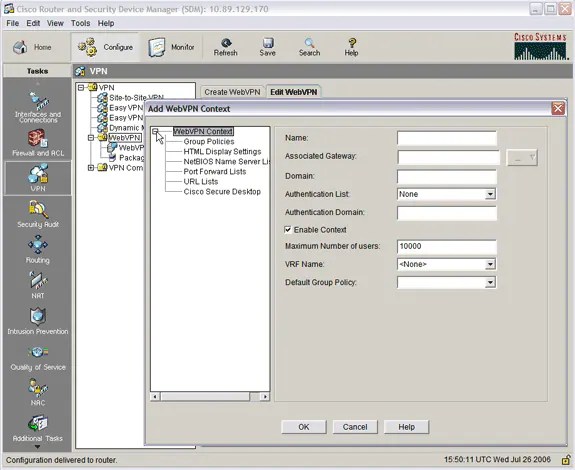Select Interfaces and Connections task

[38, 107]
